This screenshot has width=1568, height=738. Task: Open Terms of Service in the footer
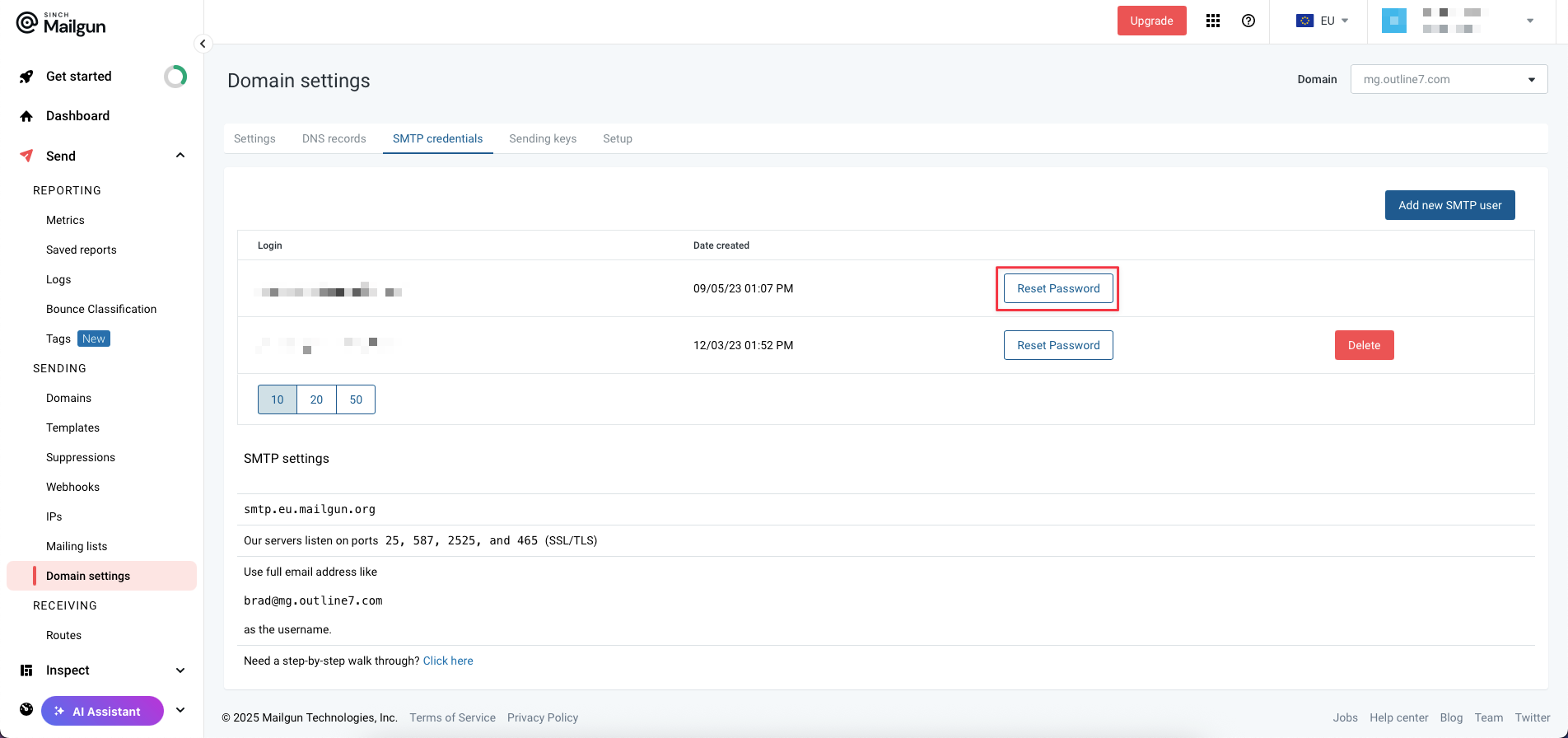(x=452, y=717)
